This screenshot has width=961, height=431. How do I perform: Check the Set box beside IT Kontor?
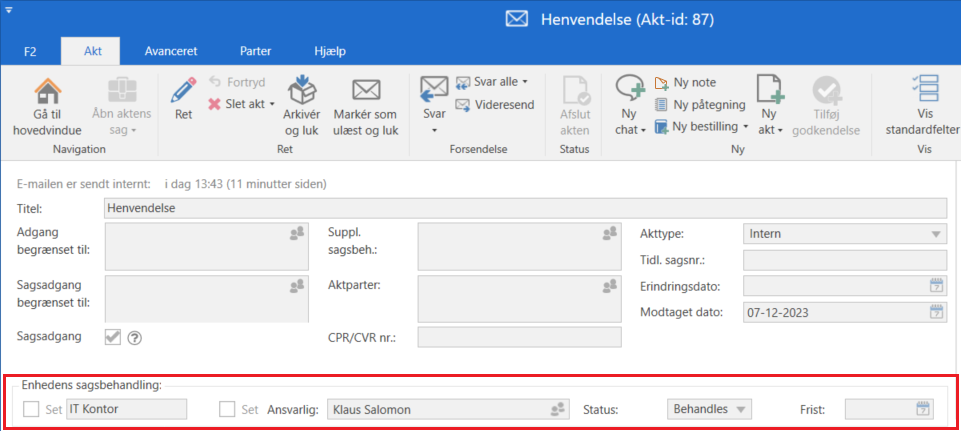click(x=32, y=408)
